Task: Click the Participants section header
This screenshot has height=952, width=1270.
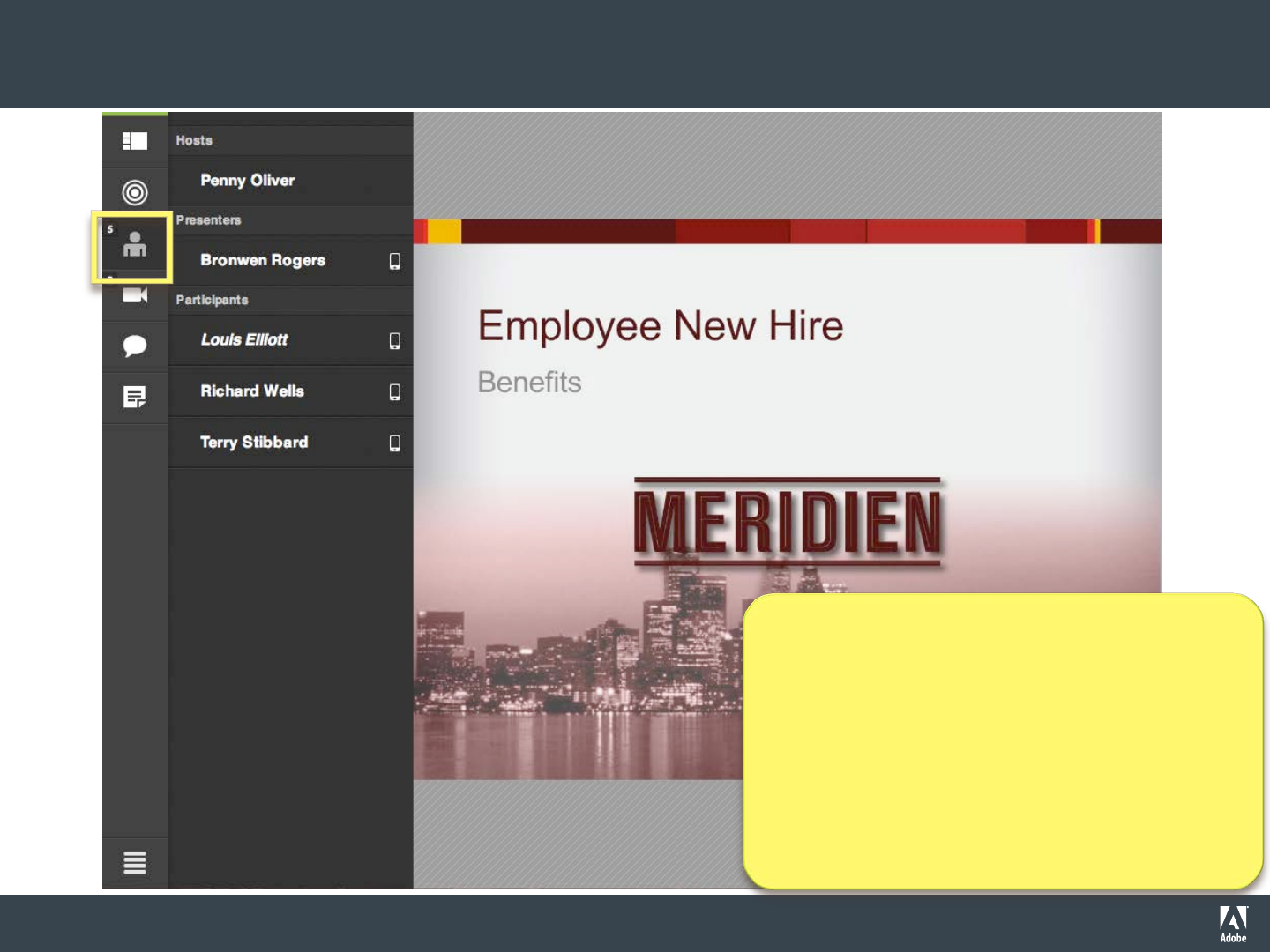Action: click(290, 300)
